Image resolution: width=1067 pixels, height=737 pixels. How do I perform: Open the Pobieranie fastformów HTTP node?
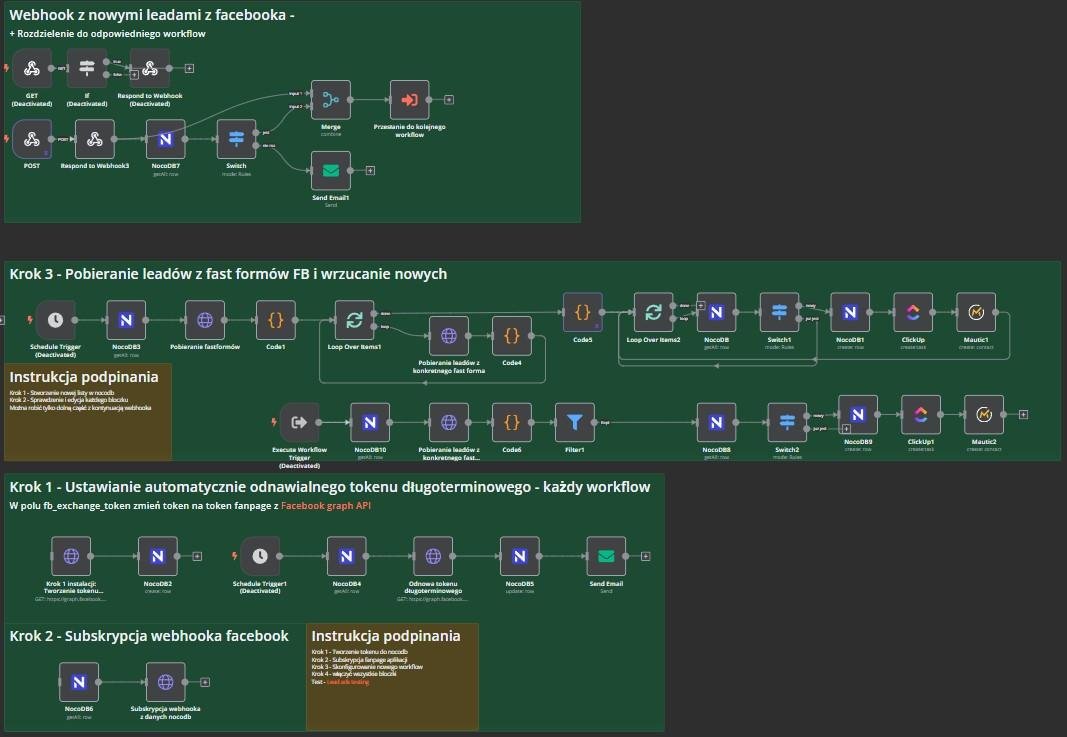[205, 320]
